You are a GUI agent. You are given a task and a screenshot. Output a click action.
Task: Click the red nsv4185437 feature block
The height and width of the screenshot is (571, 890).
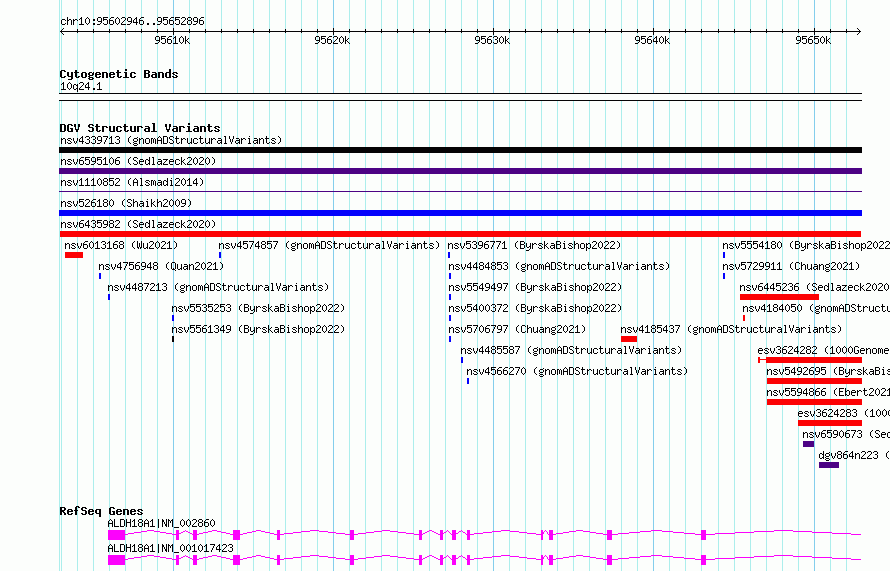[629, 339]
